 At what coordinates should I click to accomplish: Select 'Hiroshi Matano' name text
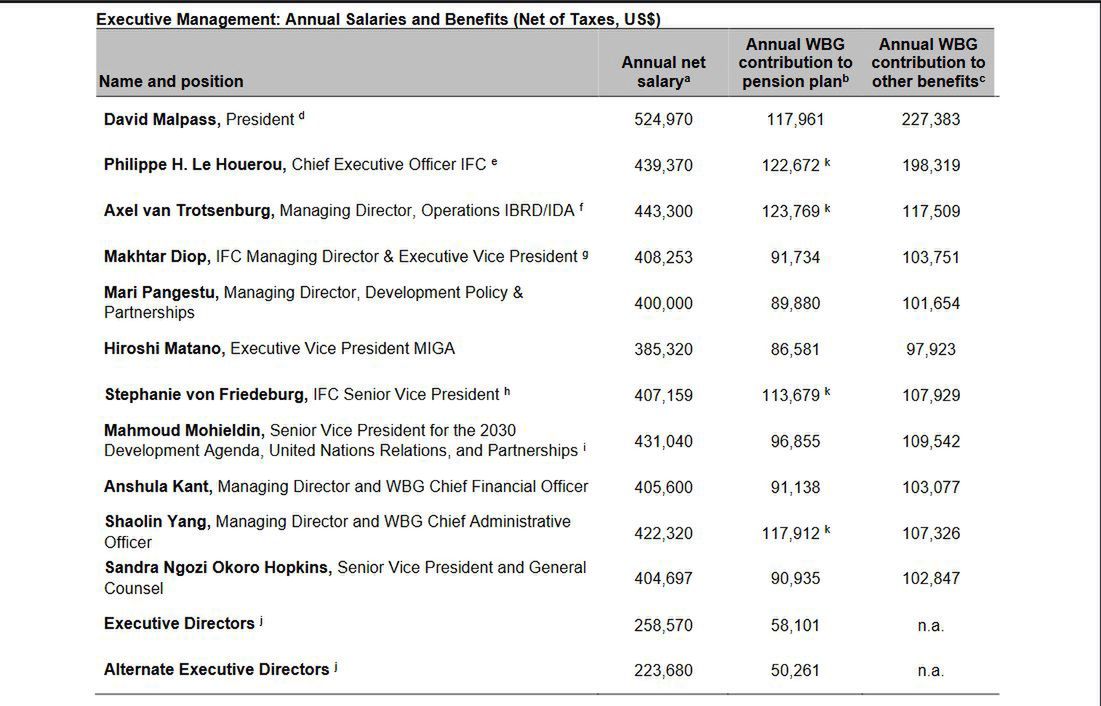(x=165, y=349)
